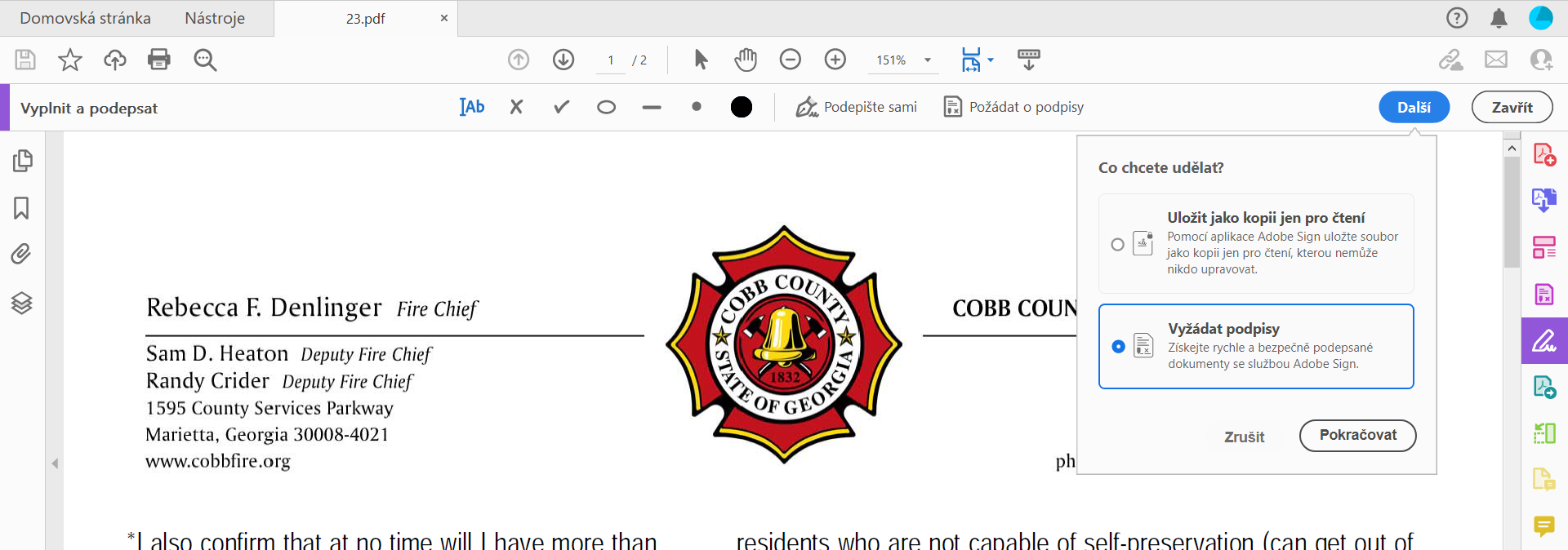Expand the left navigation pane arrow

tap(55, 464)
